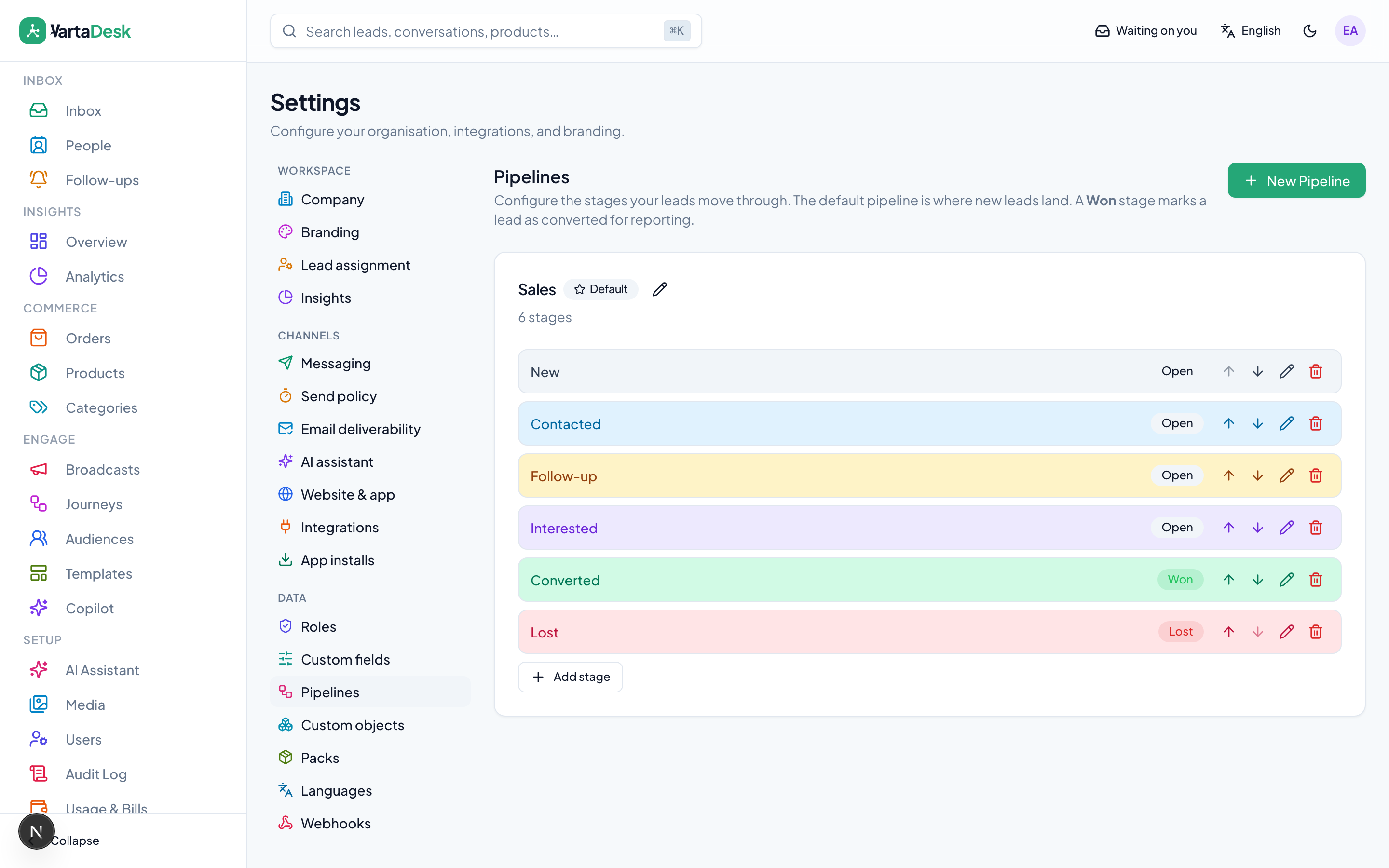Image resolution: width=1389 pixels, height=868 pixels.
Task: Open Integrations settings
Action: 370,527
